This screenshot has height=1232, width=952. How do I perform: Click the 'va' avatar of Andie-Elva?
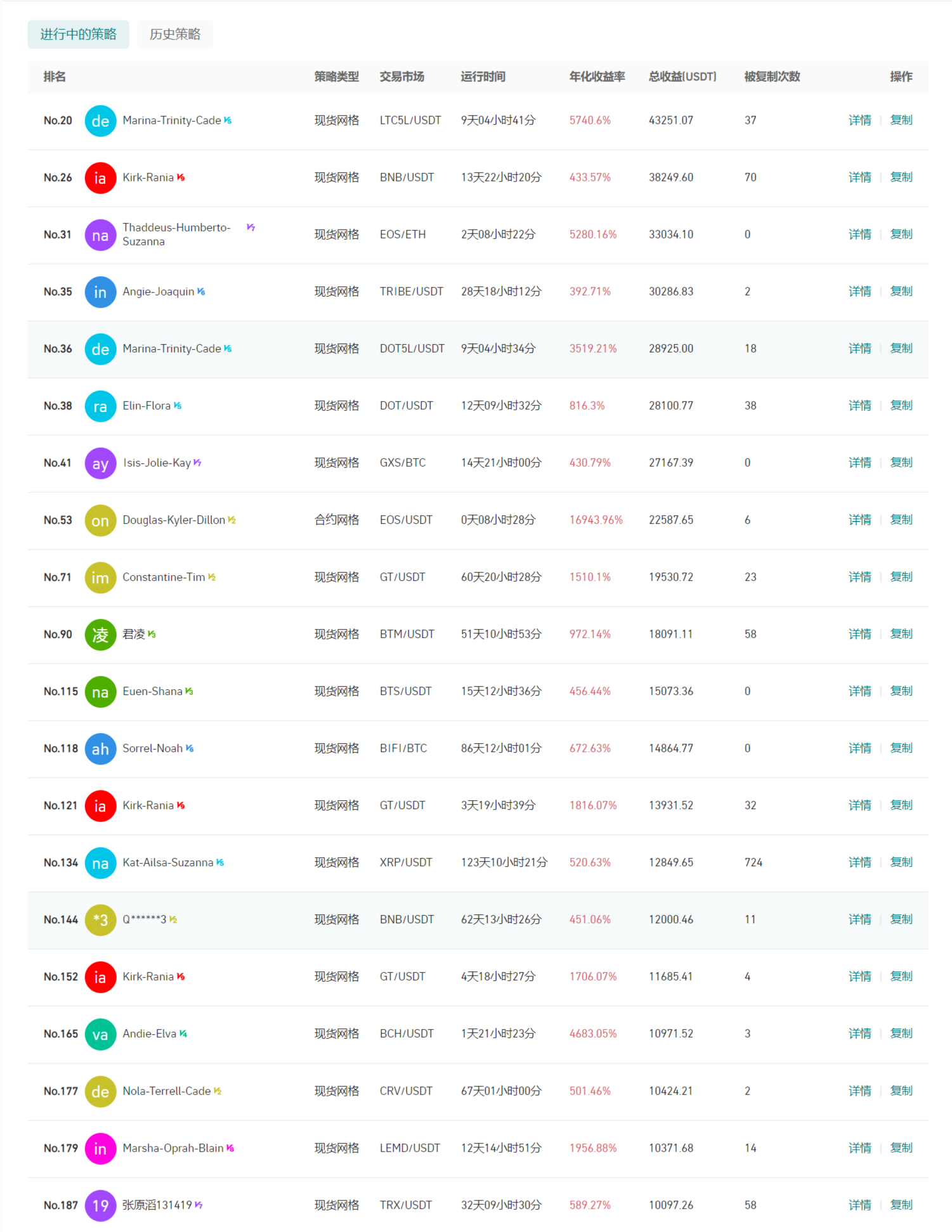(x=100, y=1034)
